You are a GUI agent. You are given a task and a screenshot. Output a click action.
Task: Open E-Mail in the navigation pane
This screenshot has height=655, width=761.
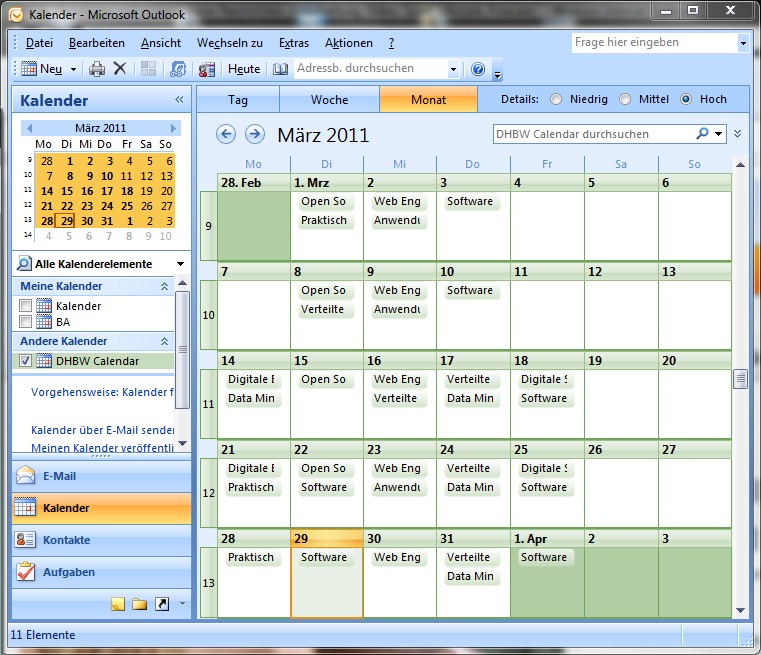(101, 476)
